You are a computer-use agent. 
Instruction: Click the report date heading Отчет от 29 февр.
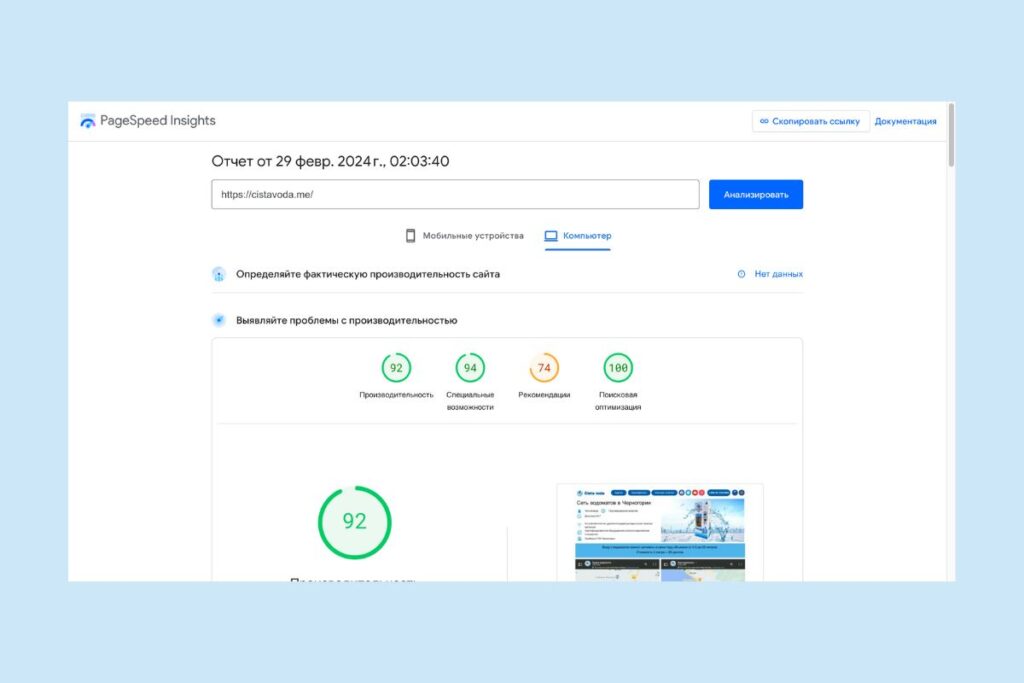click(330, 161)
